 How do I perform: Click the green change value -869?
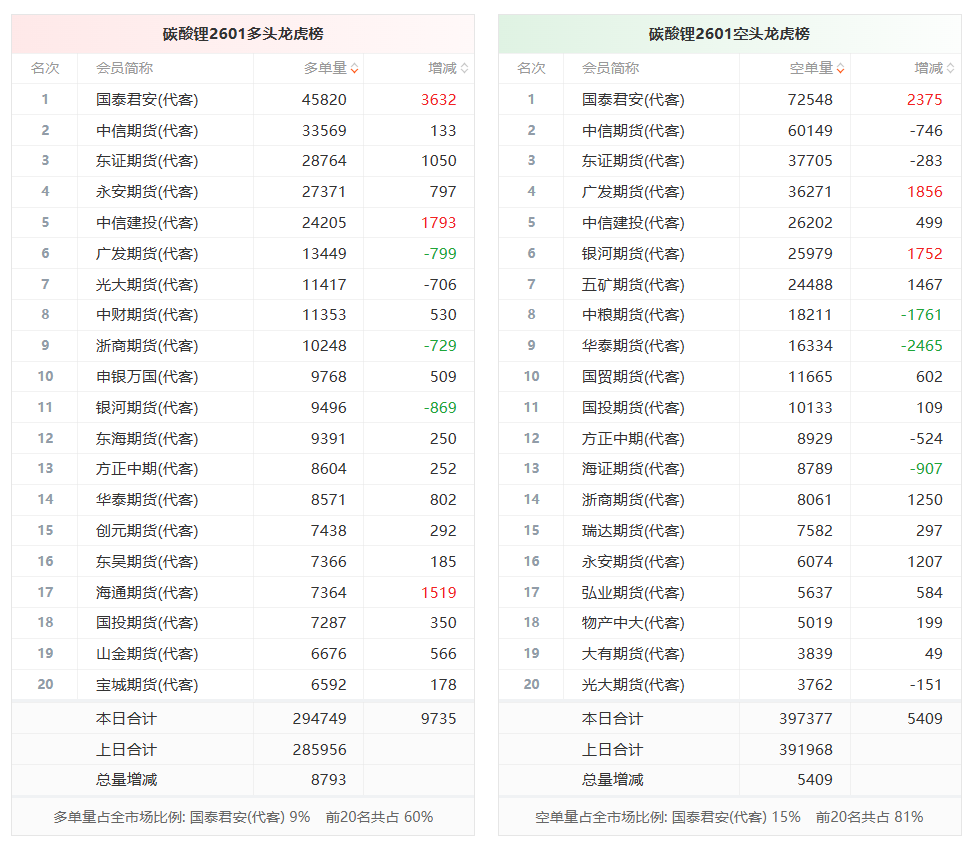click(x=440, y=408)
